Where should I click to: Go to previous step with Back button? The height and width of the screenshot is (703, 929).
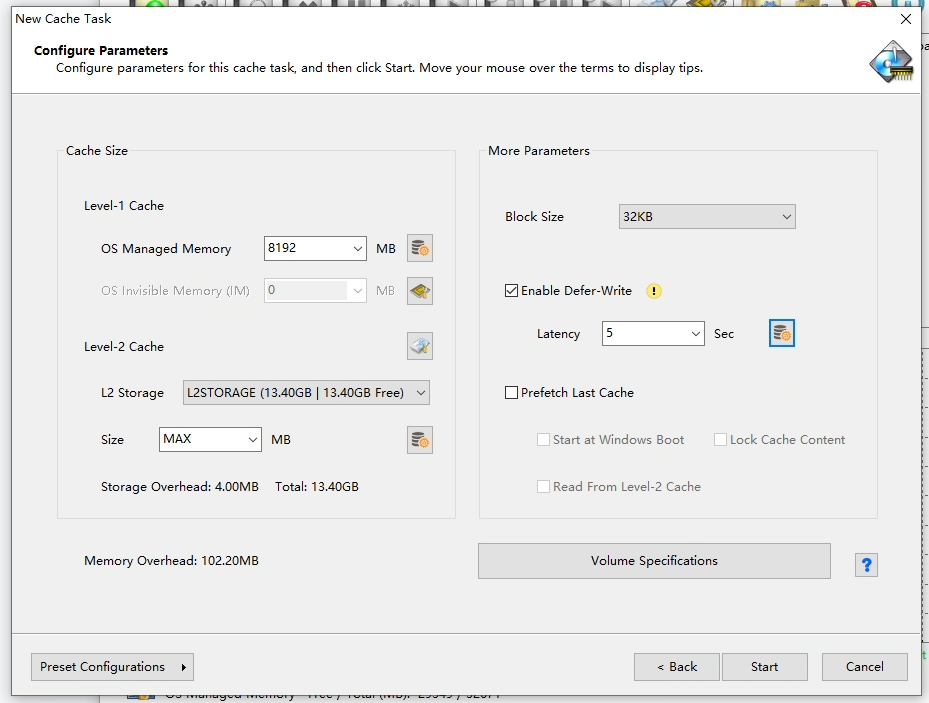point(677,667)
